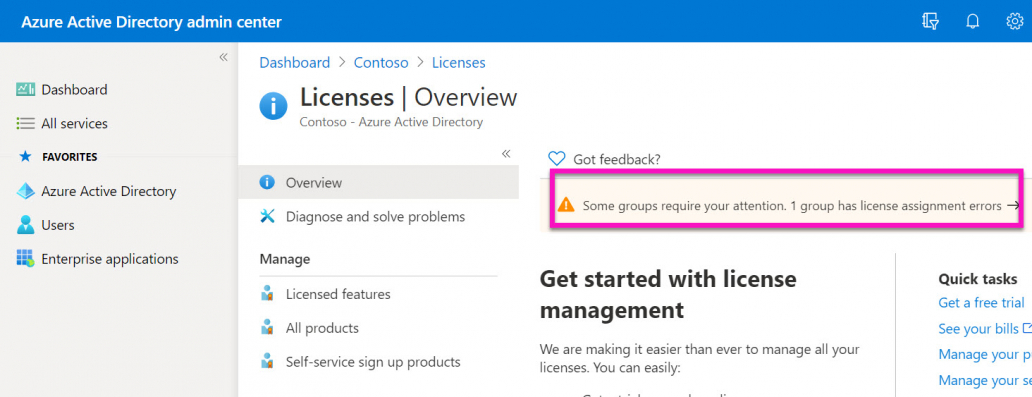Image resolution: width=1032 pixels, height=397 pixels.
Task: Click the Get a free trial link
Action: pyautogui.click(x=981, y=303)
